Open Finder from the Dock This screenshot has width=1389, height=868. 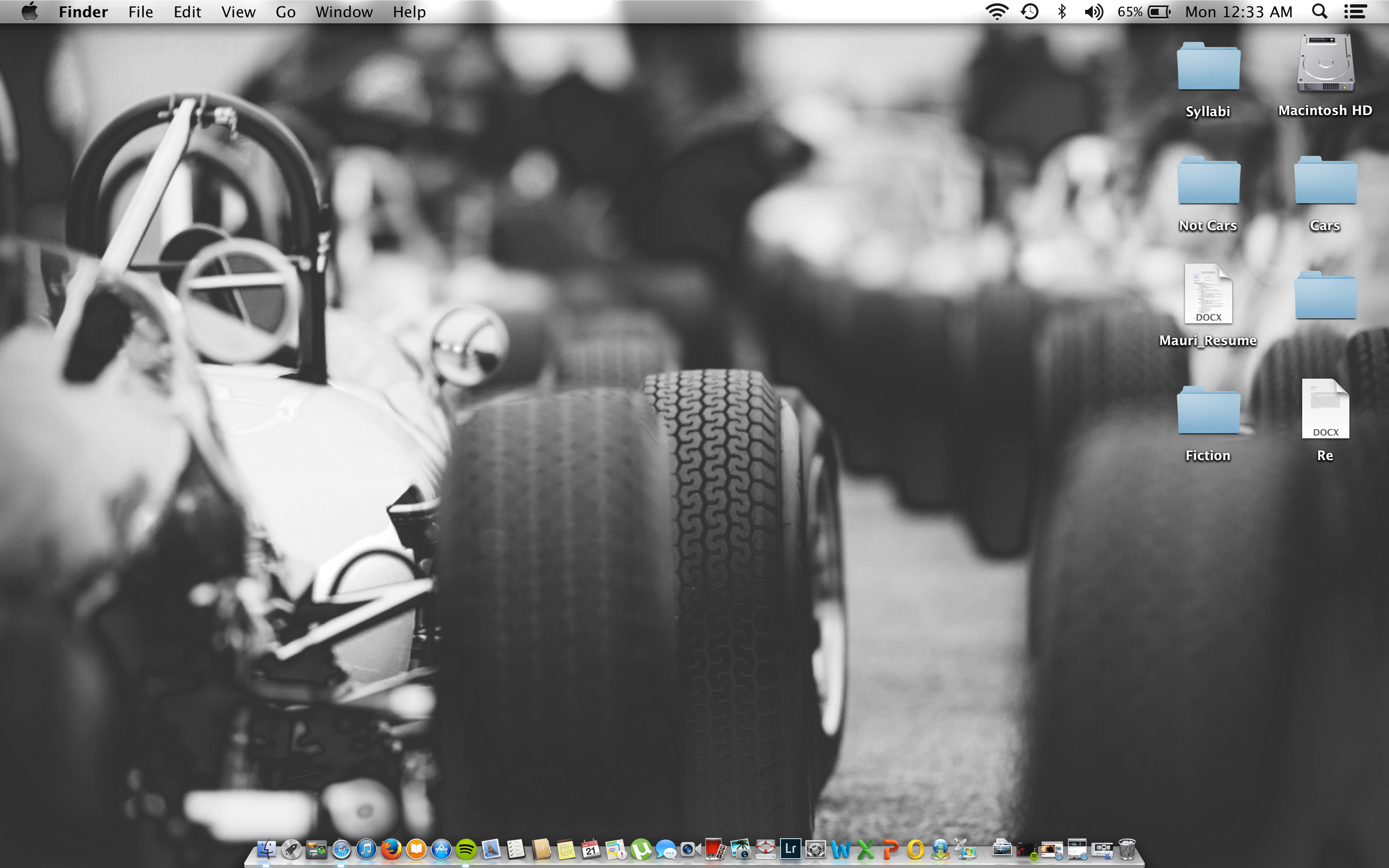tap(266, 849)
